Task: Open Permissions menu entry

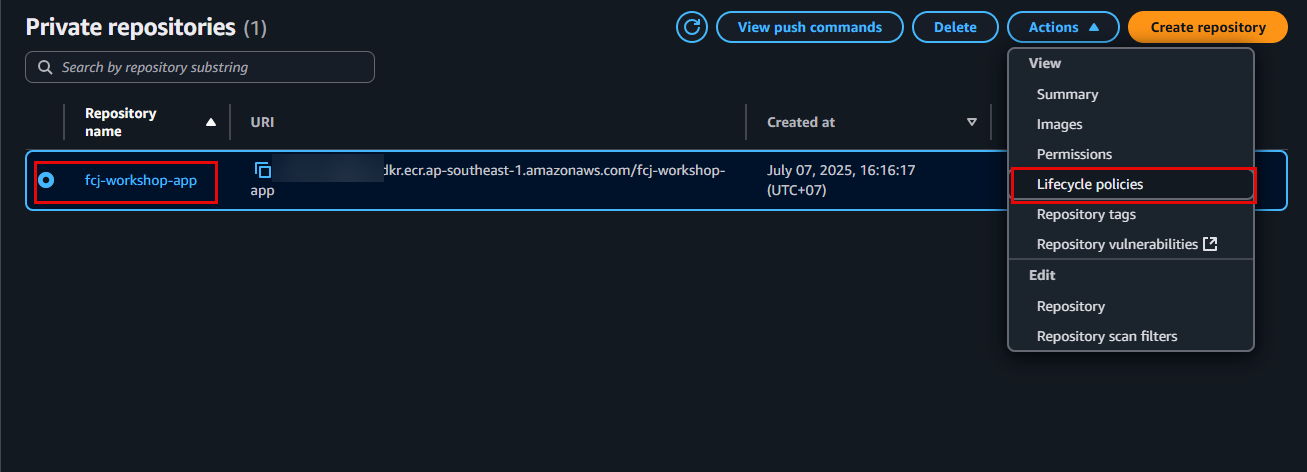Action: (1074, 154)
